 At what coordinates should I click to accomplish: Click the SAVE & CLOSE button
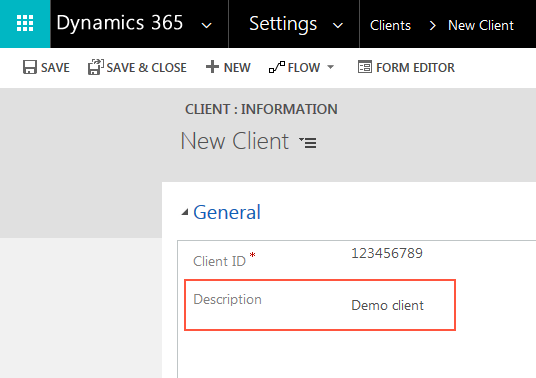[137, 67]
